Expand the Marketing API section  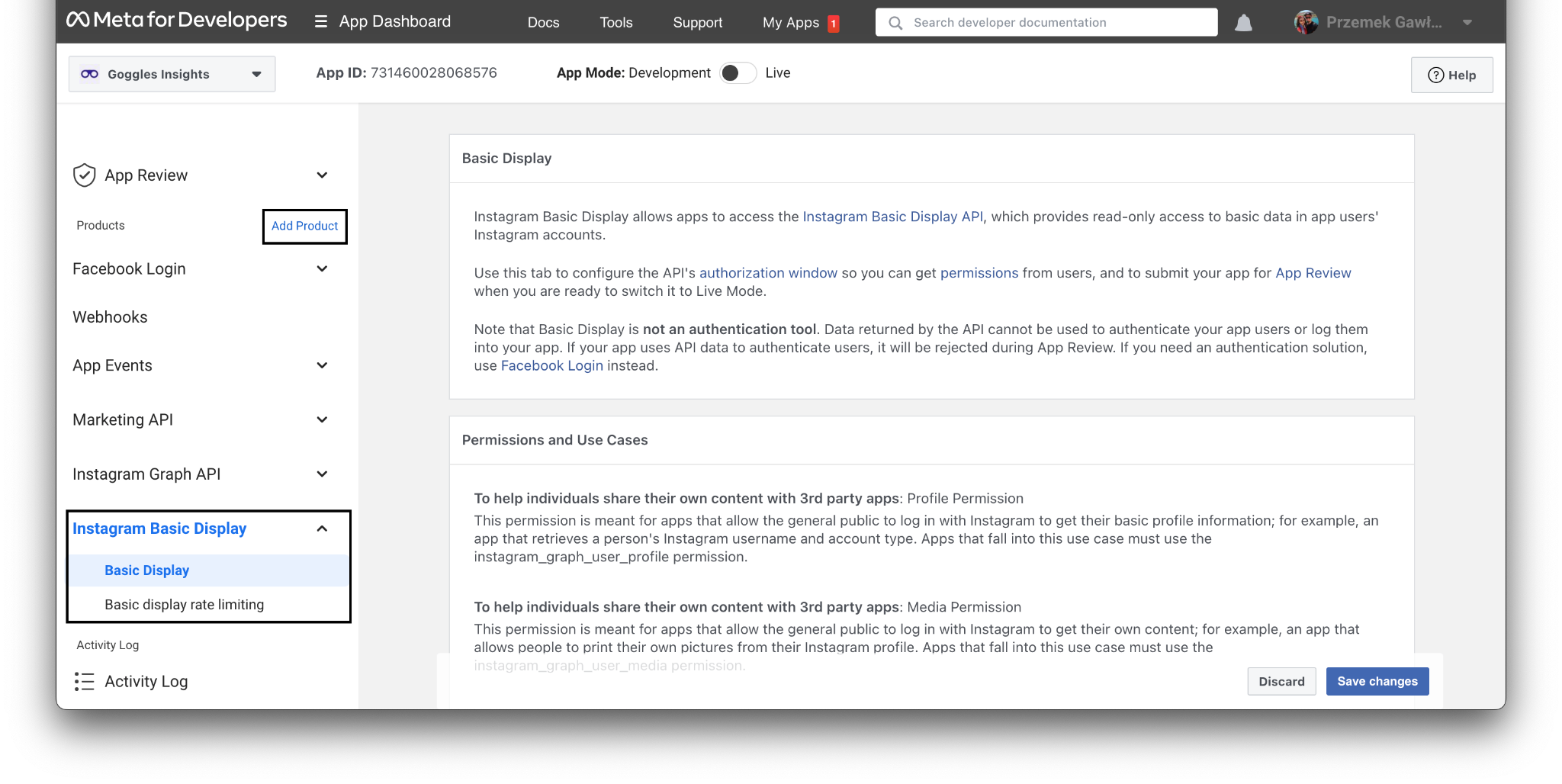[322, 420]
